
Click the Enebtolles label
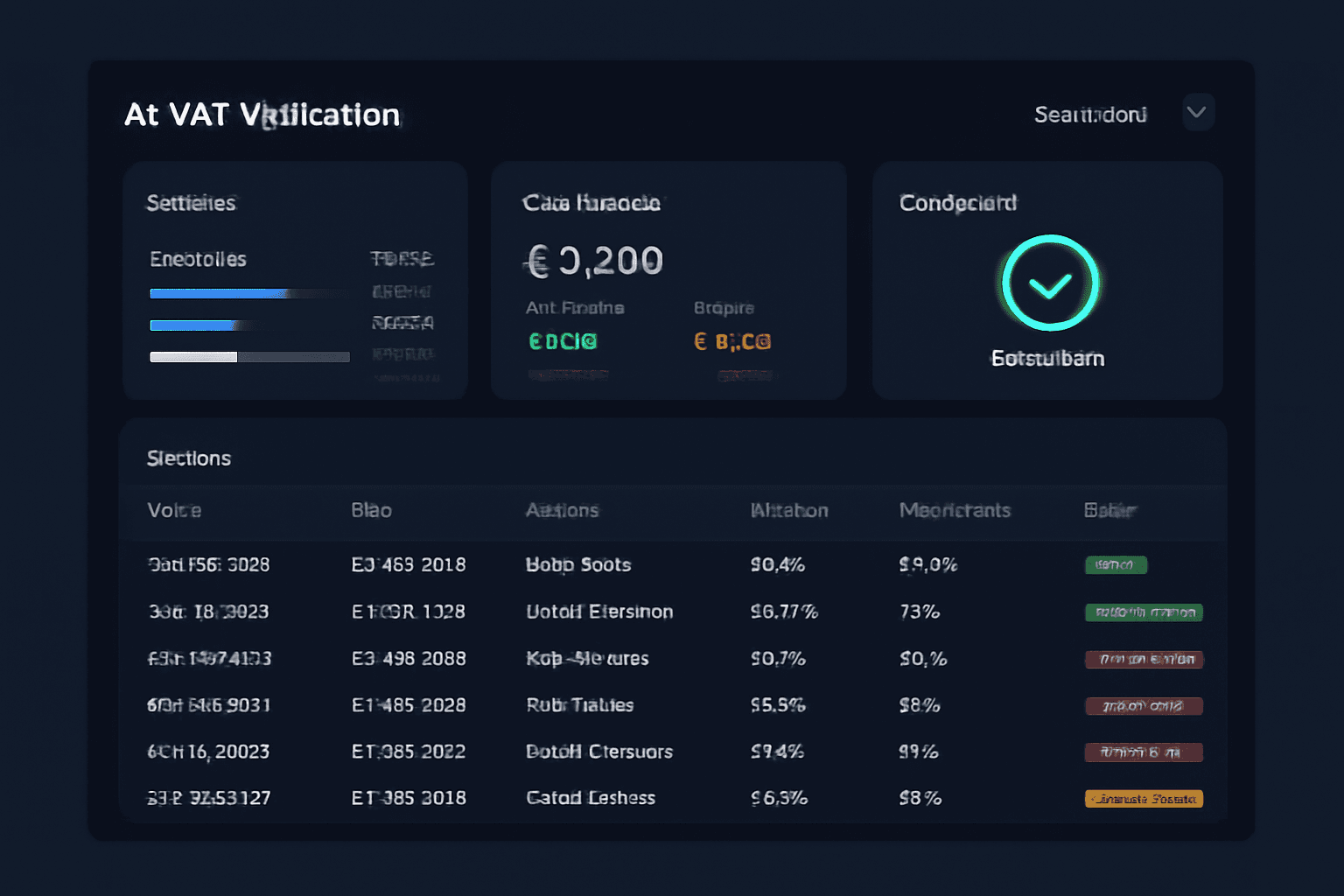(x=198, y=259)
